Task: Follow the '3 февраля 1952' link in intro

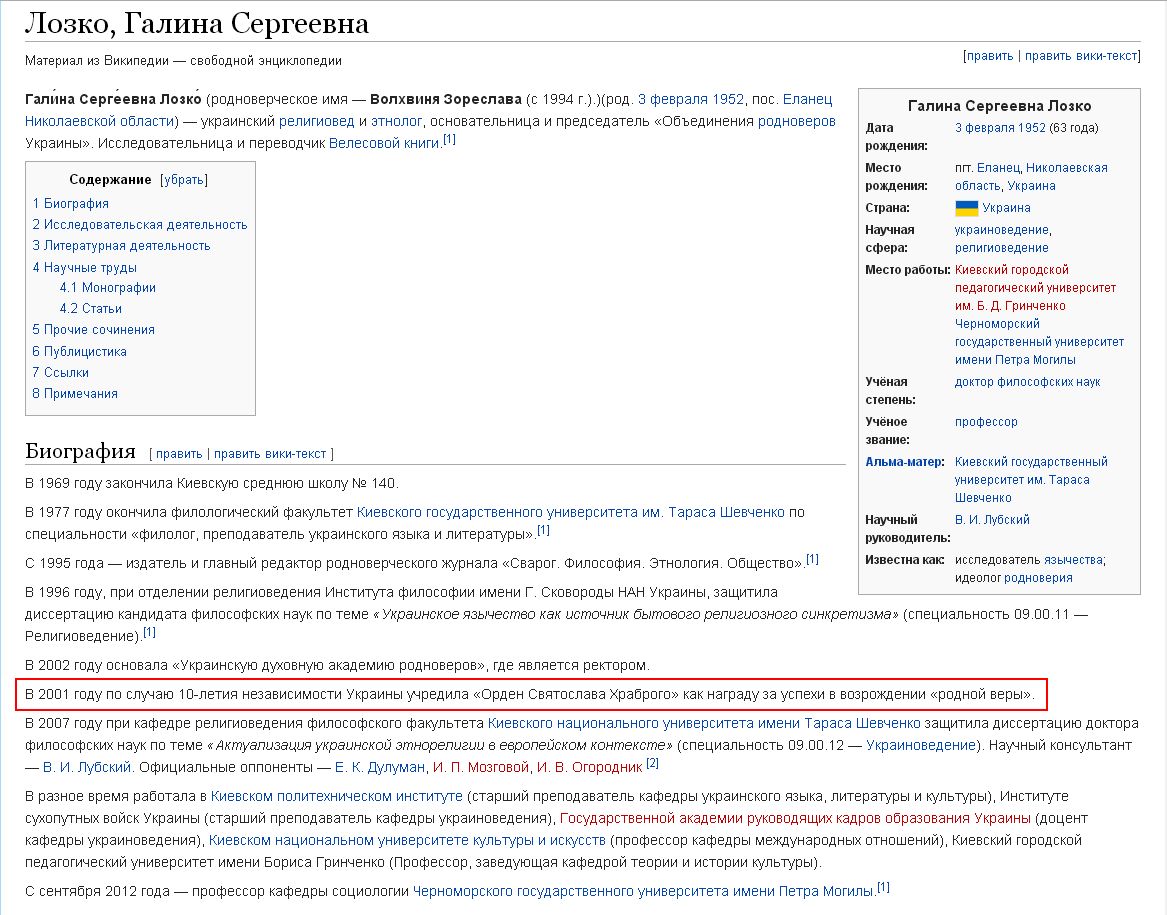Action: pyautogui.click(x=691, y=99)
